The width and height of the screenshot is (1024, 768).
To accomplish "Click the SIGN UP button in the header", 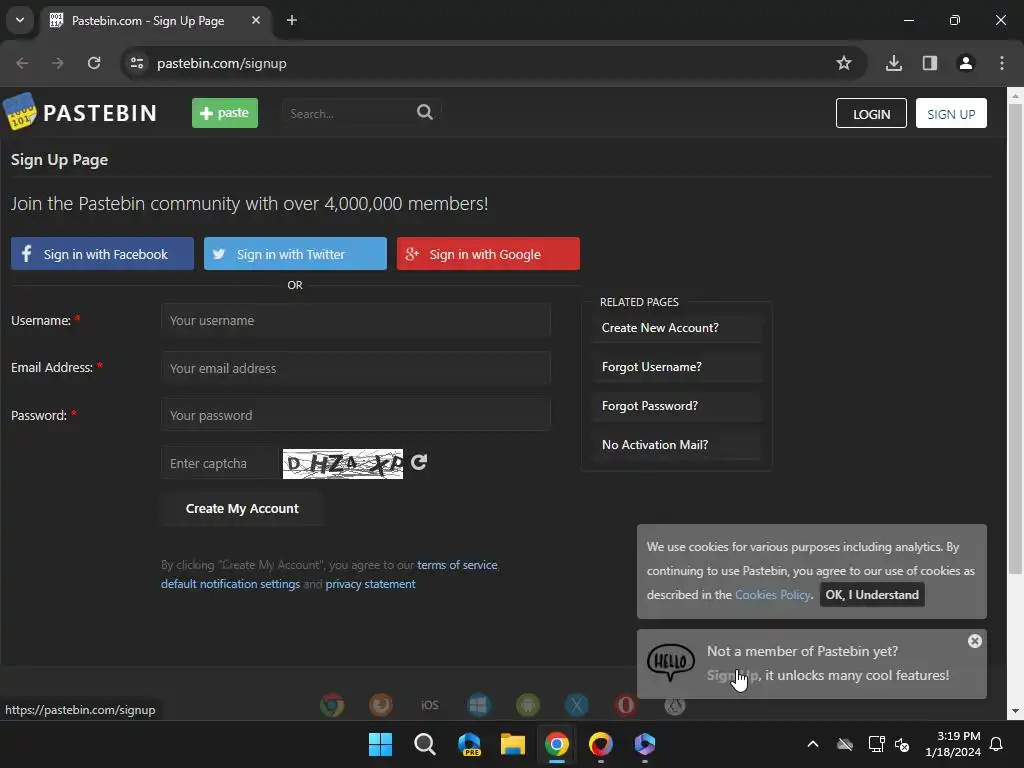I will point(951,114).
